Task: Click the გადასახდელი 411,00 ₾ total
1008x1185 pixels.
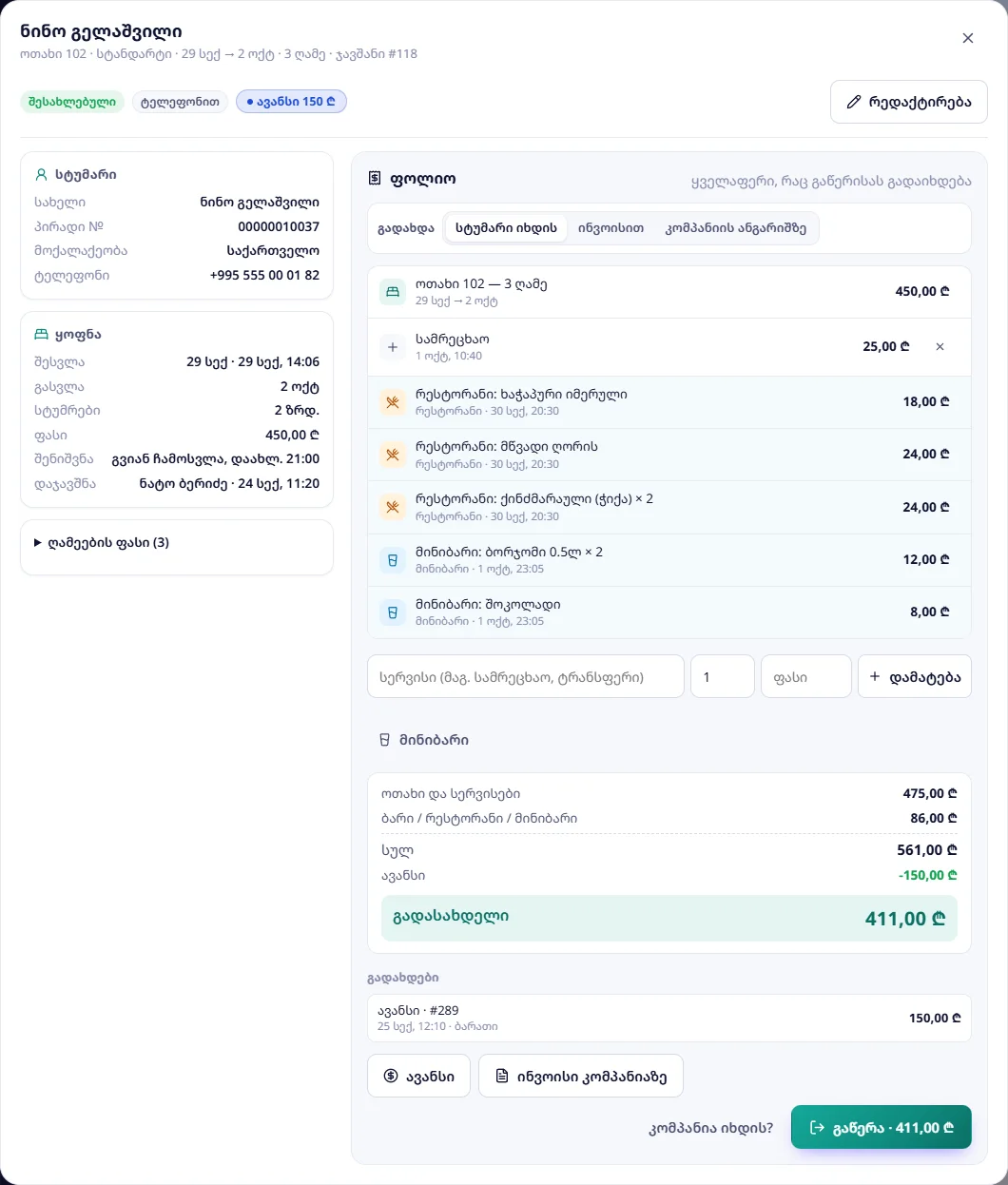Action: point(669,918)
